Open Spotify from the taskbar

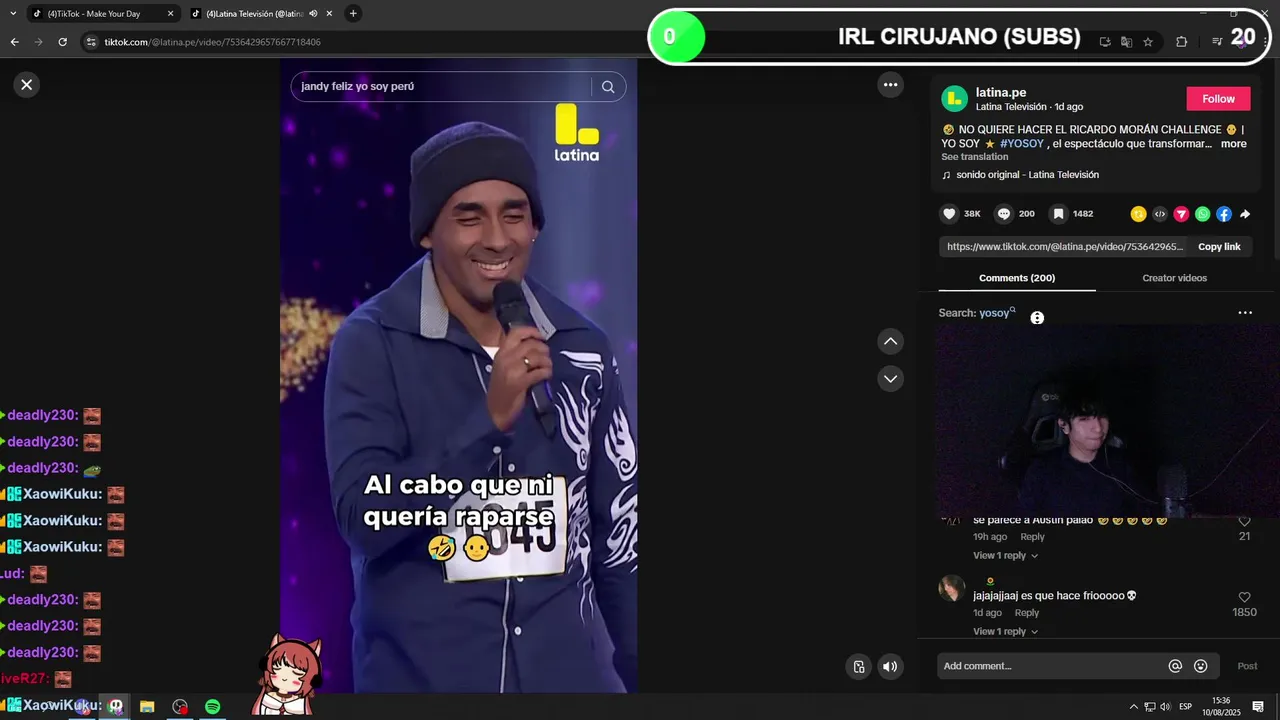click(212, 707)
